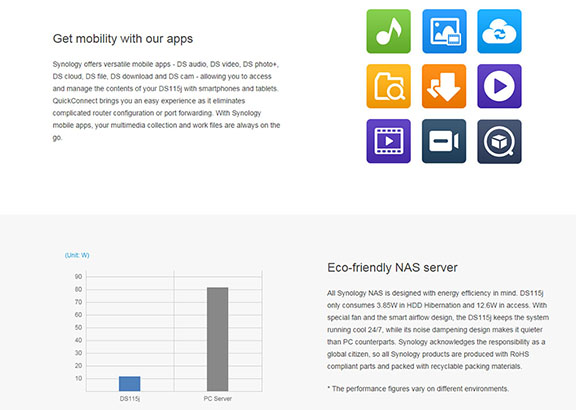Click the blue DS115j bar in chart
This screenshot has height=410, width=576.
(129, 384)
